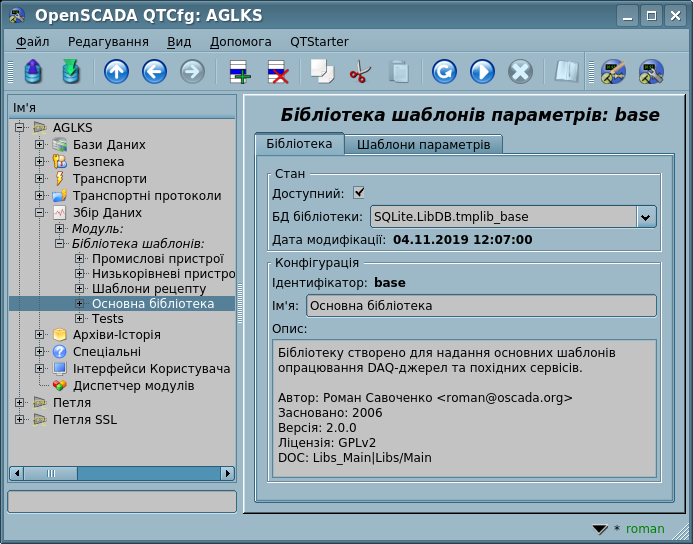Click the Delete item toolbar icon
Image resolution: width=693 pixels, height=544 pixels.
click(278, 72)
